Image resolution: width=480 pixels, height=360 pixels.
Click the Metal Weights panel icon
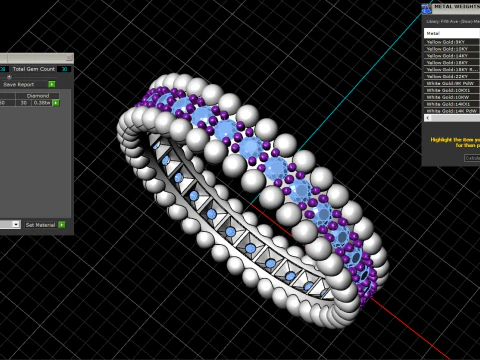pyautogui.click(x=426, y=8)
